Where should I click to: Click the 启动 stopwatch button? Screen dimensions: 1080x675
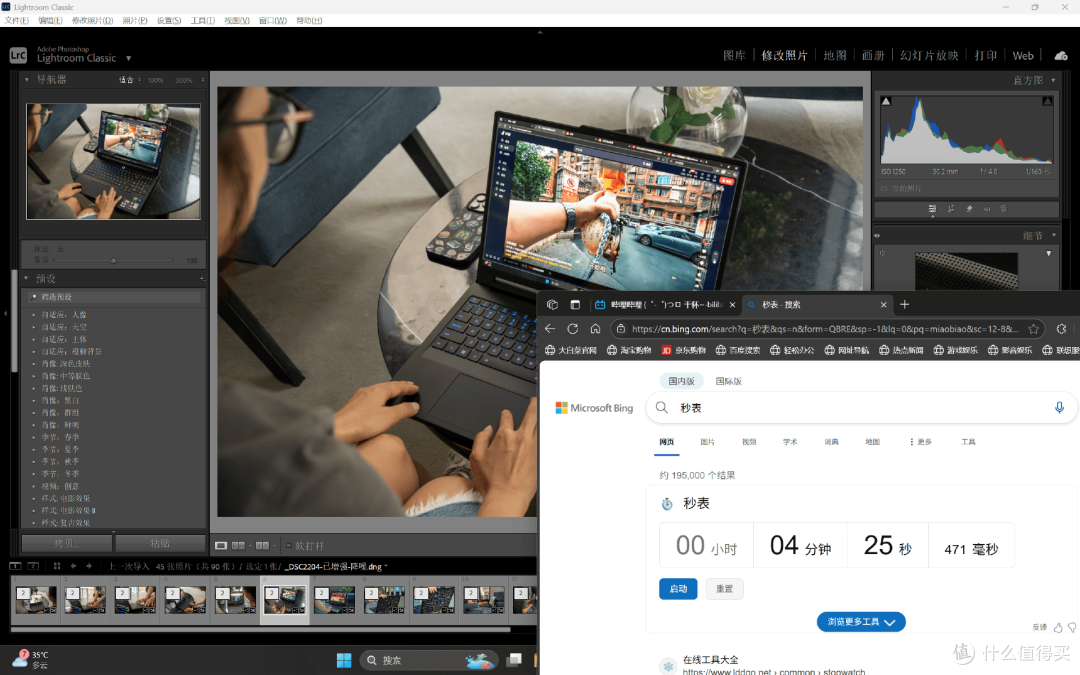click(x=678, y=589)
